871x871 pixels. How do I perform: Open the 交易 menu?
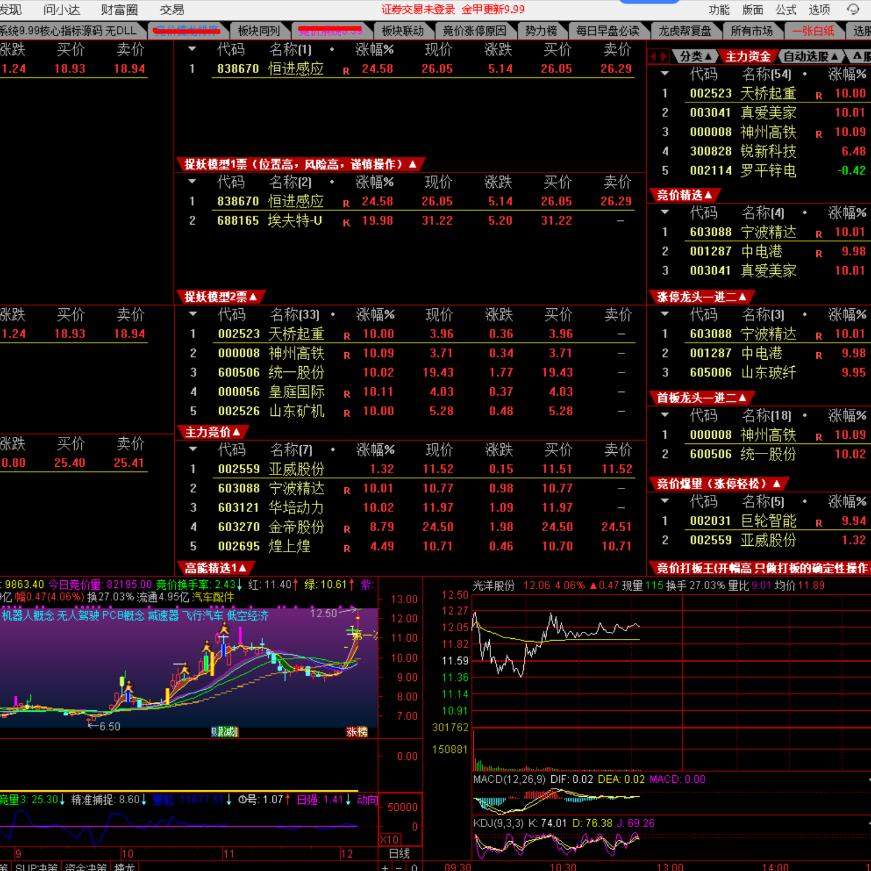pos(172,9)
